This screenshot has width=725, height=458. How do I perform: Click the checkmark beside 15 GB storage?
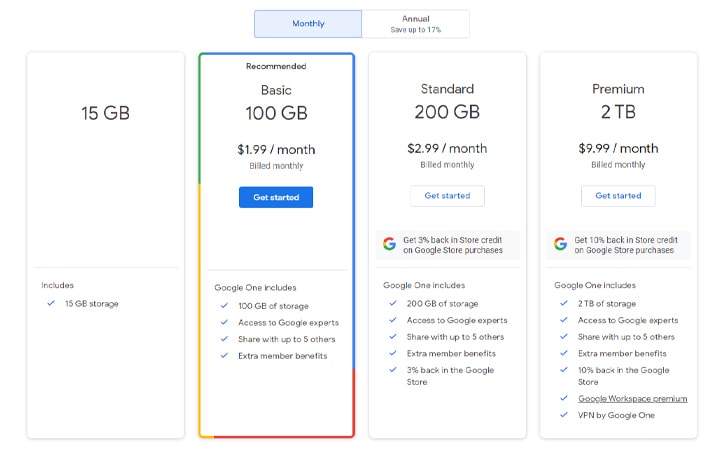(51, 303)
